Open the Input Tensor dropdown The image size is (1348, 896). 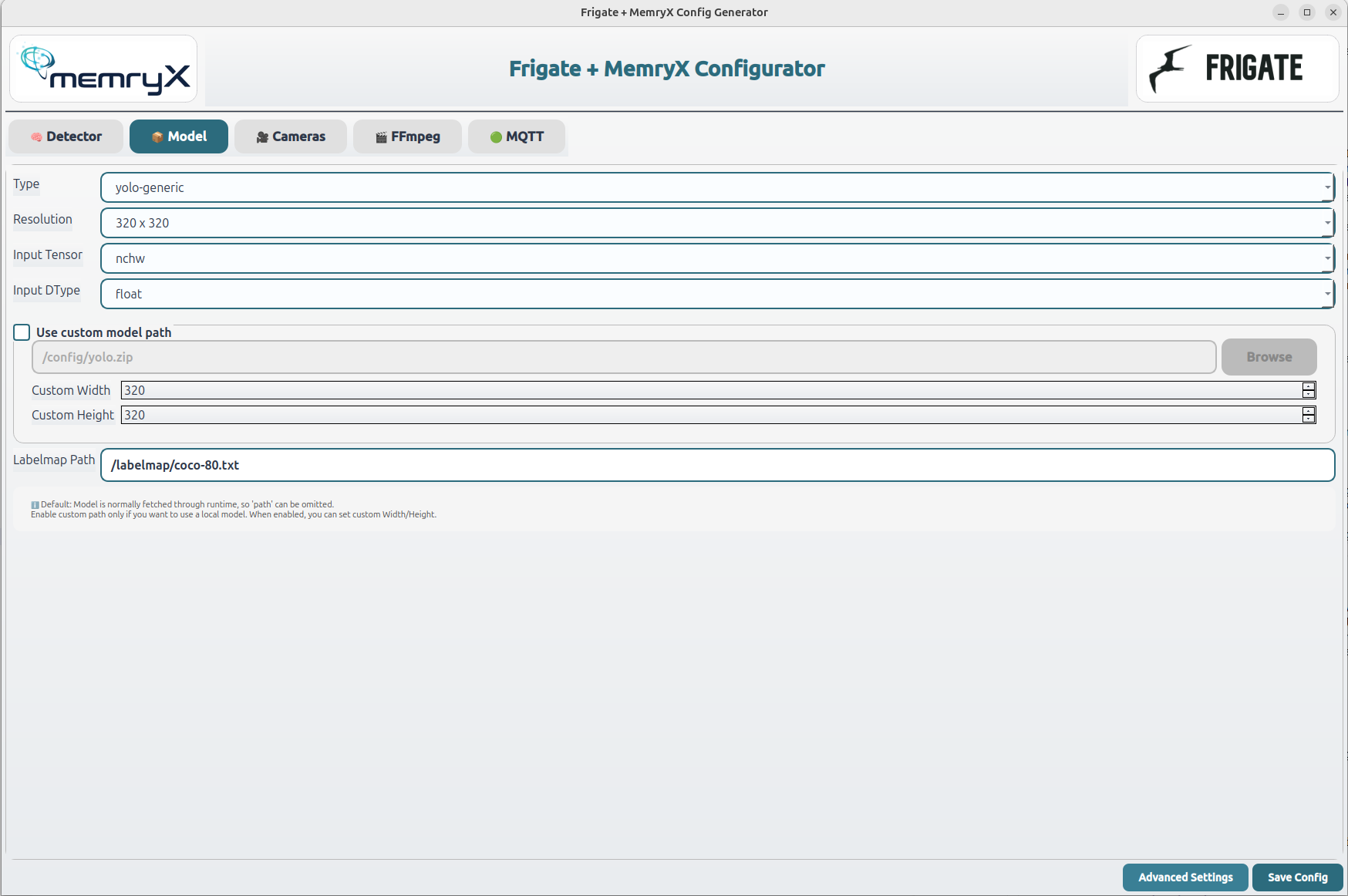(x=716, y=258)
